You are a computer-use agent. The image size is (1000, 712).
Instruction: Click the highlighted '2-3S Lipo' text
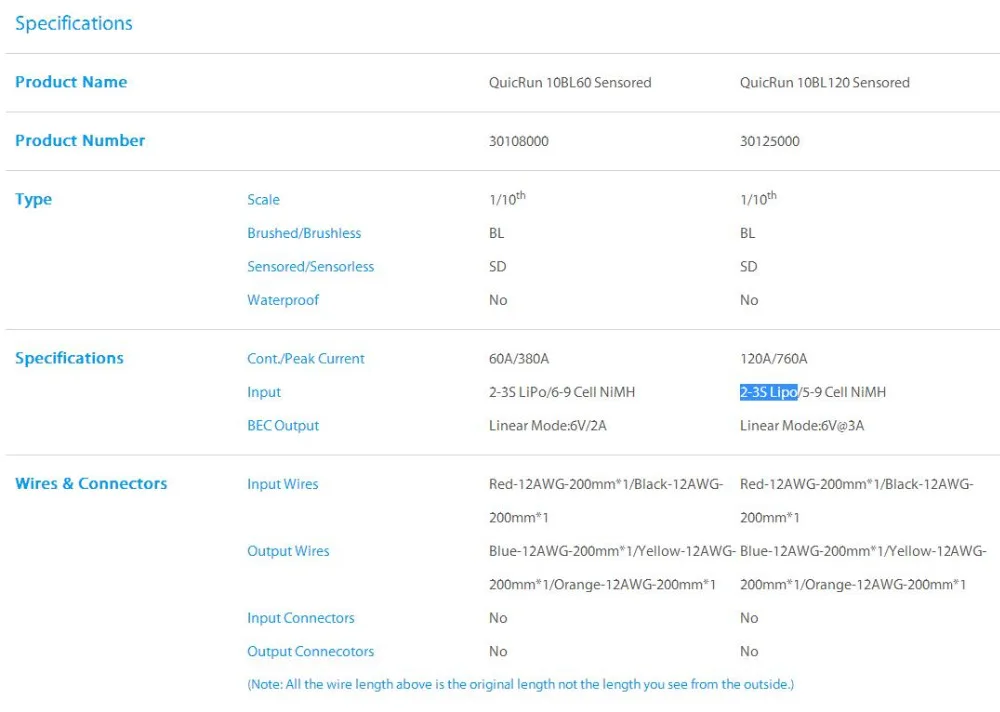point(768,392)
